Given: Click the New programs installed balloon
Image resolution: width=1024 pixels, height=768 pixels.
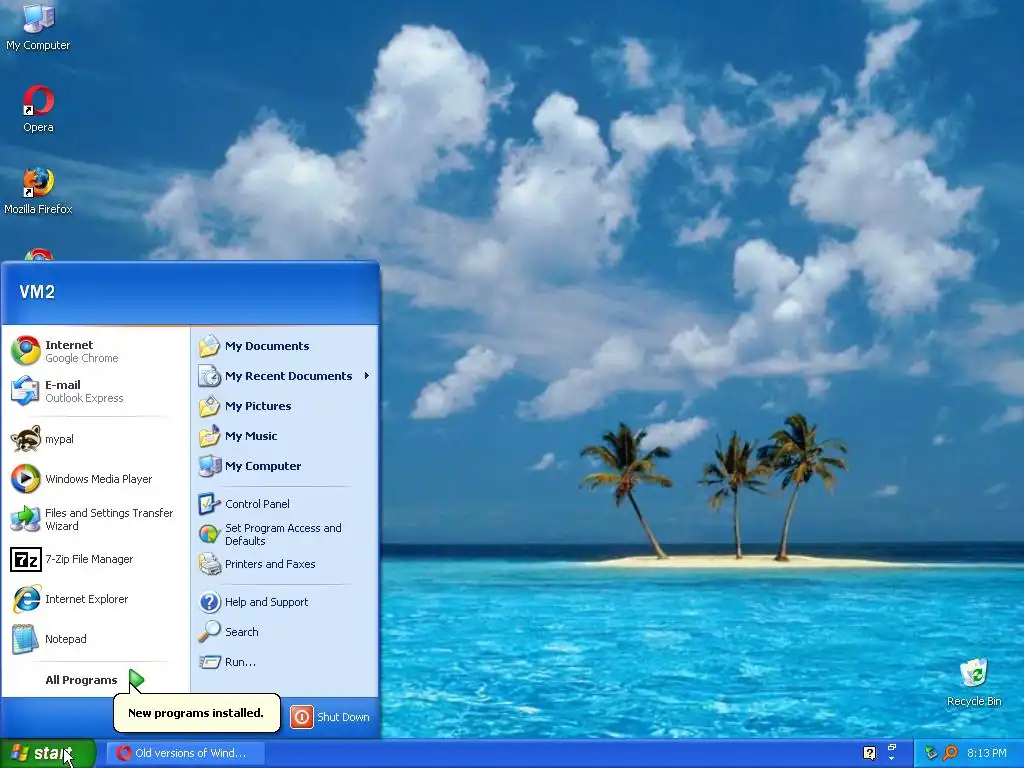Looking at the screenshot, I should coord(197,712).
